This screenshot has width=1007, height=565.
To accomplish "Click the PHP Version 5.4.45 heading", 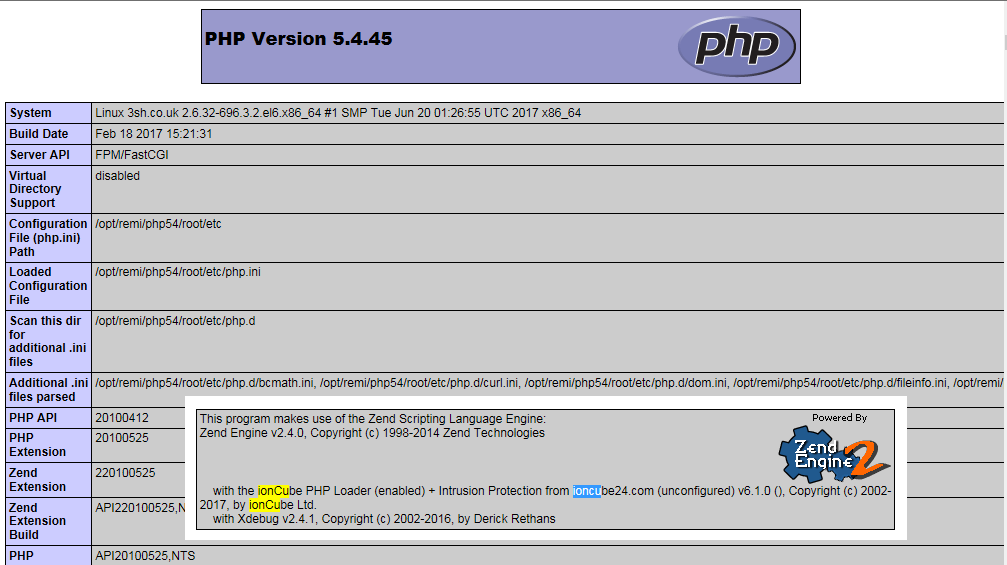I will tap(298, 39).
